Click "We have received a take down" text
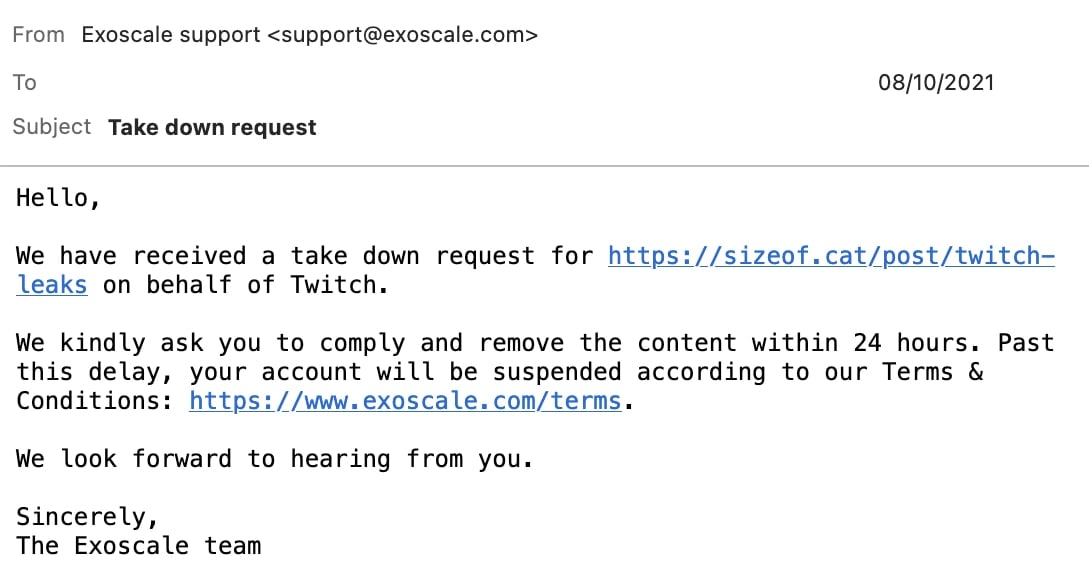This screenshot has height=588, width=1089. point(226,256)
